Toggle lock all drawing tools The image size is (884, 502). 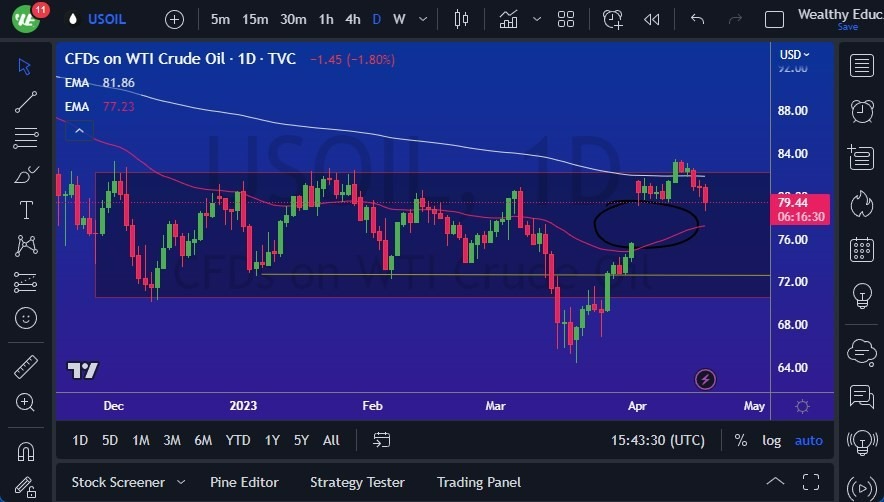[26, 487]
